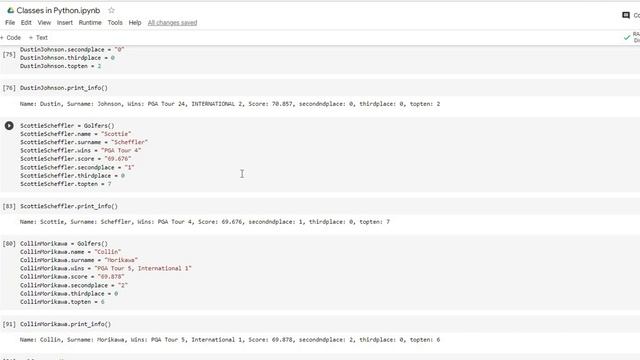This screenshot has width=640, height=360.
Task: Click line ScottieScheffler = Golfers()
Action: [x=67, y=126]
